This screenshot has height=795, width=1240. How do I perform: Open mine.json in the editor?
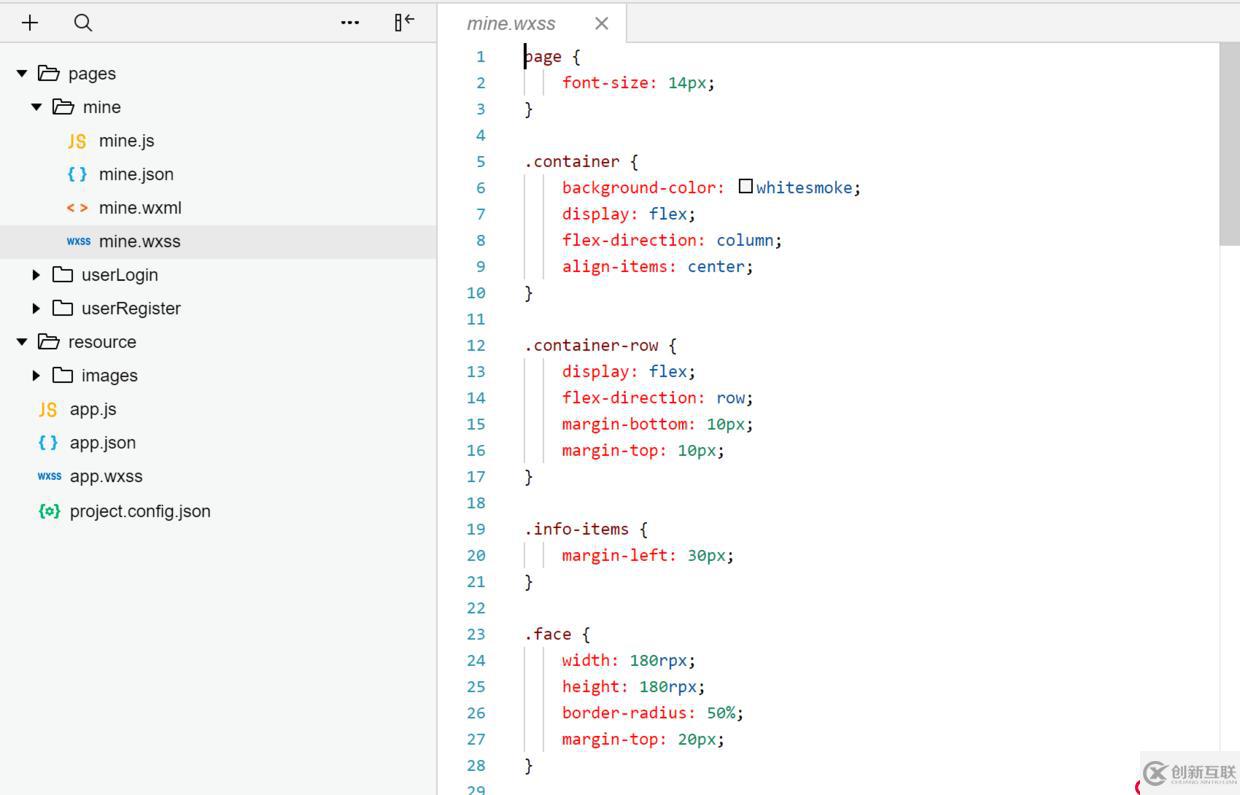[136, 174]
